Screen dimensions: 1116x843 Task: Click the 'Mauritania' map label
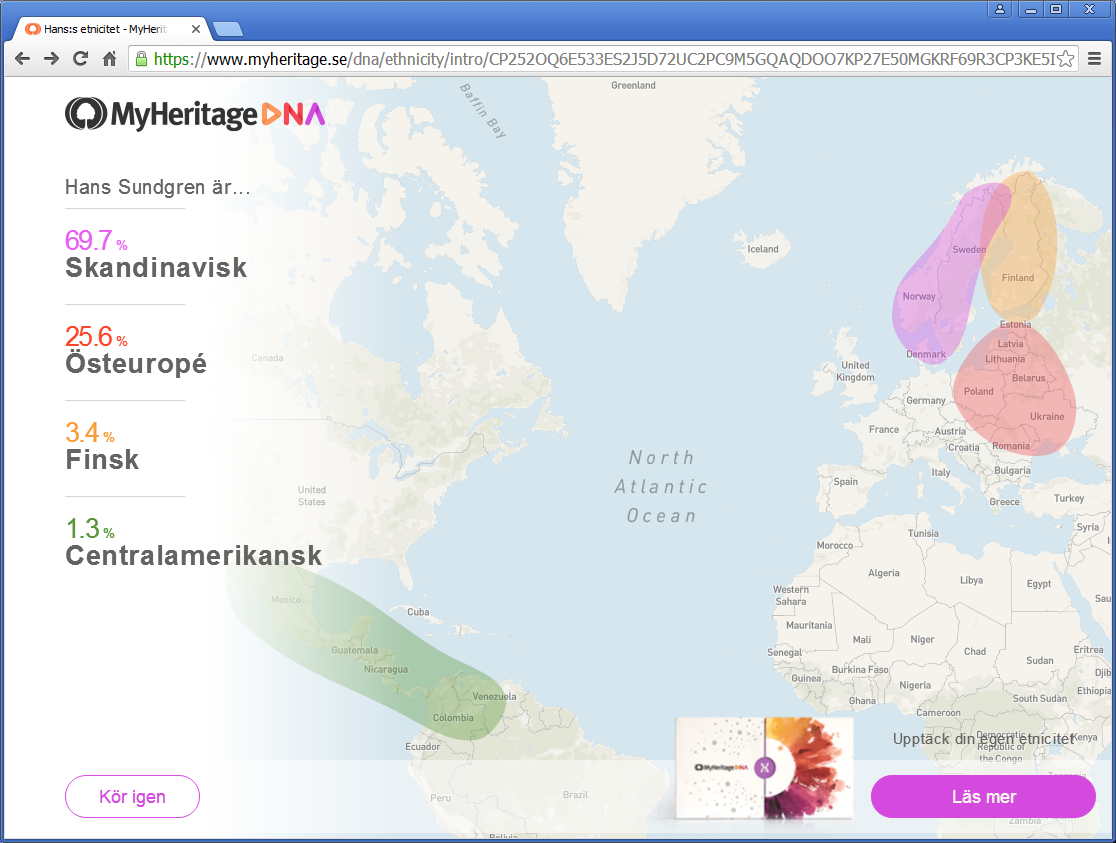coord(809,626)
